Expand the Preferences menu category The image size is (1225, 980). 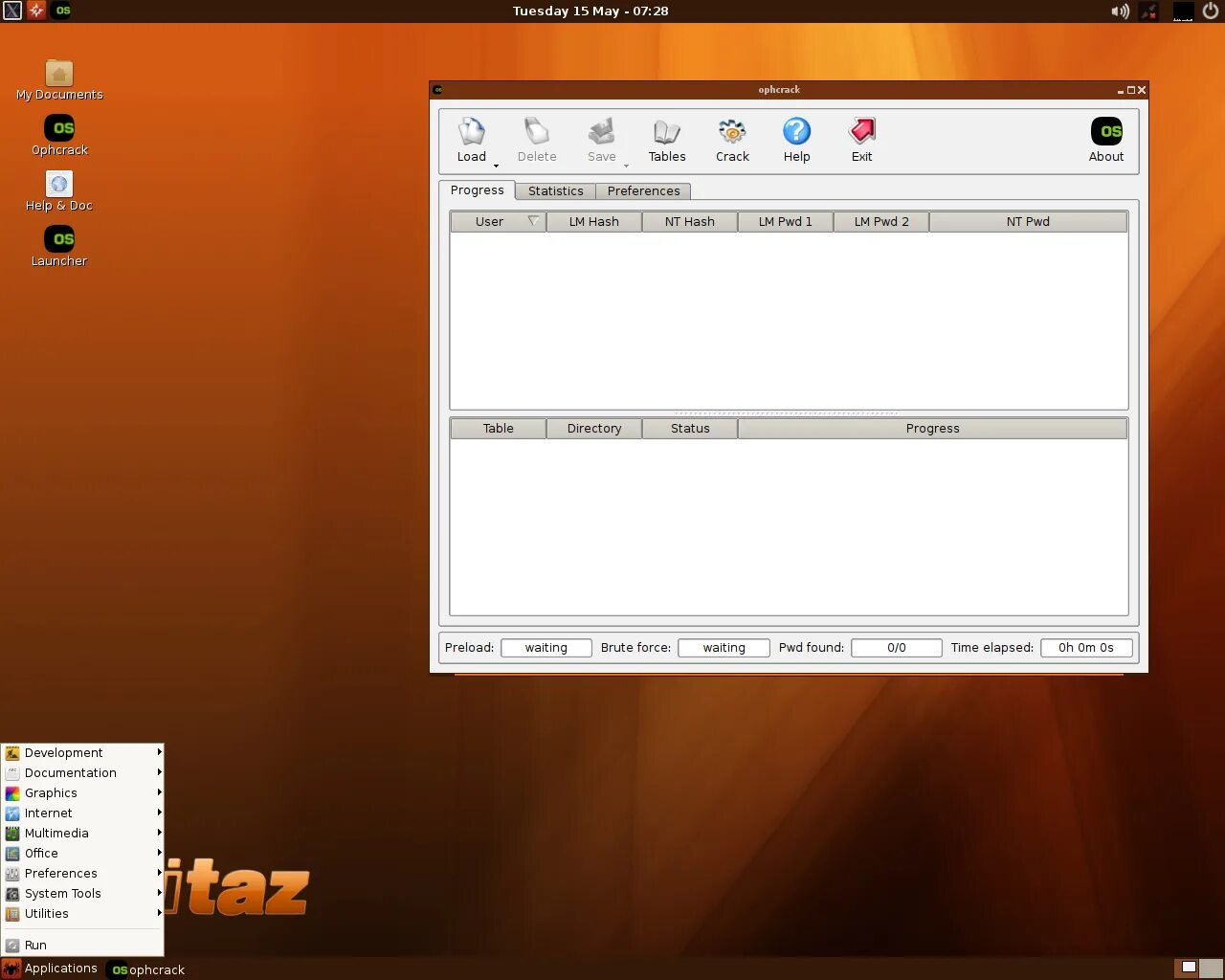[x=82, y=874]
